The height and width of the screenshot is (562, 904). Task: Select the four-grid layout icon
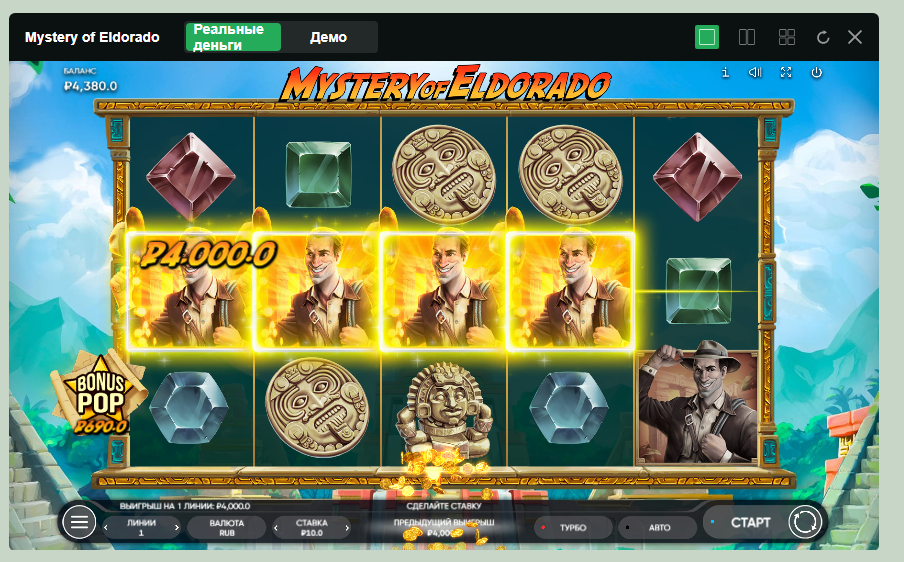click(786, 37)
